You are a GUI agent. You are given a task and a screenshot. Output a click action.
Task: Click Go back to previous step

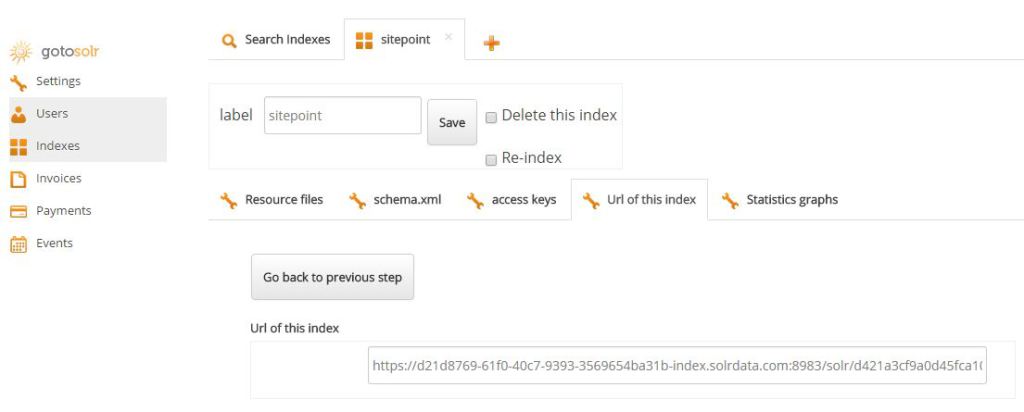pyautogui.click(x=332, y=277)
